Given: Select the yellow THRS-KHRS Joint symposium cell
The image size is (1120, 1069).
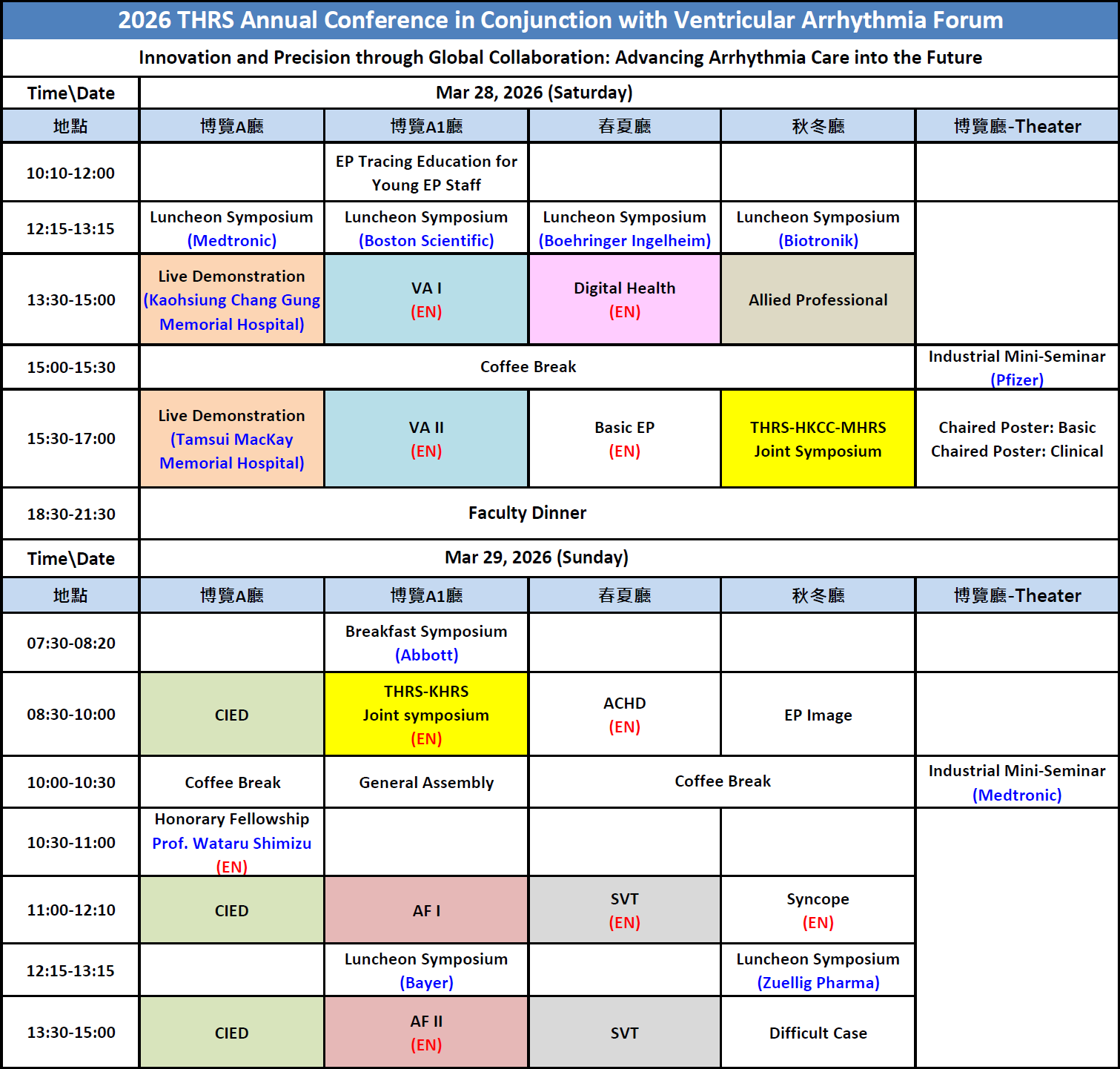Looking at the screenshot, I should 426,715.
